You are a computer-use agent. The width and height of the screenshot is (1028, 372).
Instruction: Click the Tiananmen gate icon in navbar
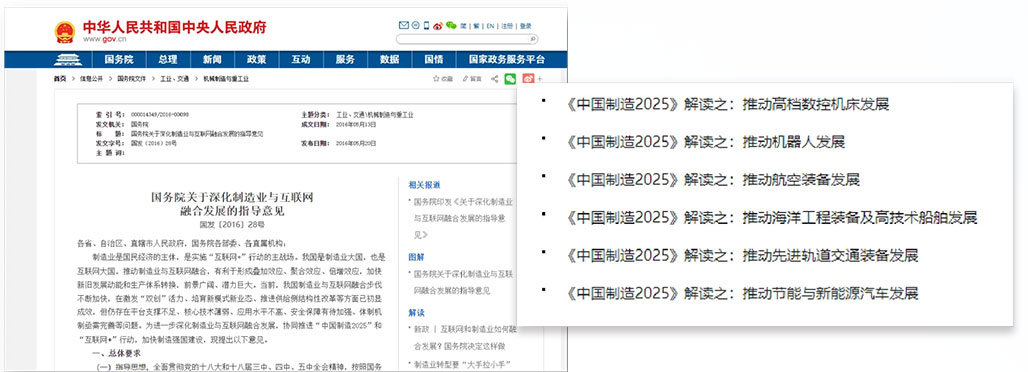tap(68, 60)
